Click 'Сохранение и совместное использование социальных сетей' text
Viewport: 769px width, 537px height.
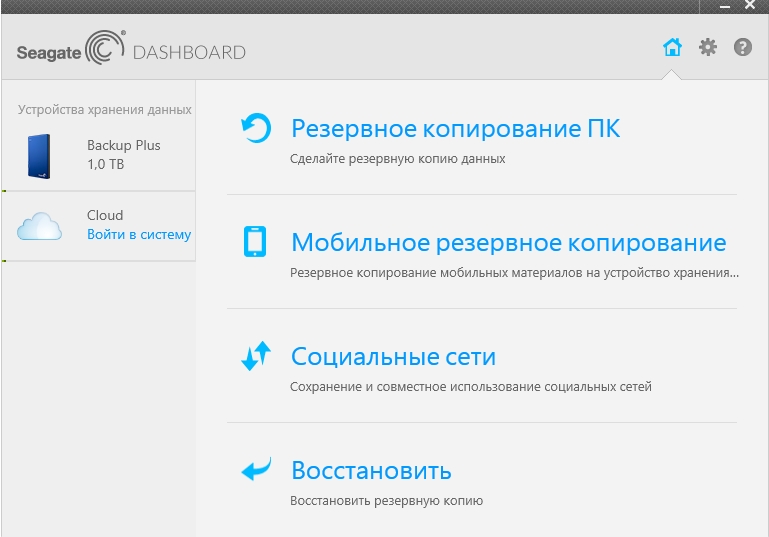471,386
